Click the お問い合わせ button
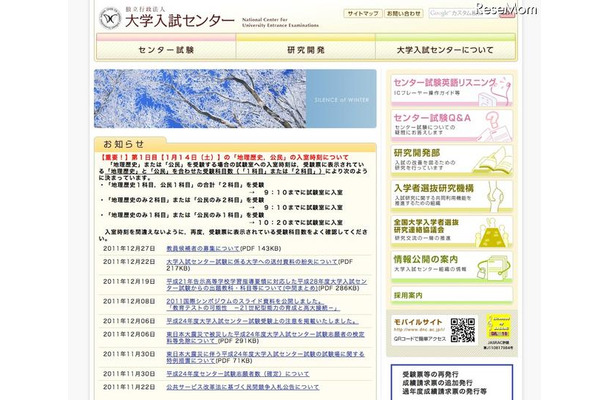The height and width of the screenshot is (400, 610). click(x=403, y=14)
